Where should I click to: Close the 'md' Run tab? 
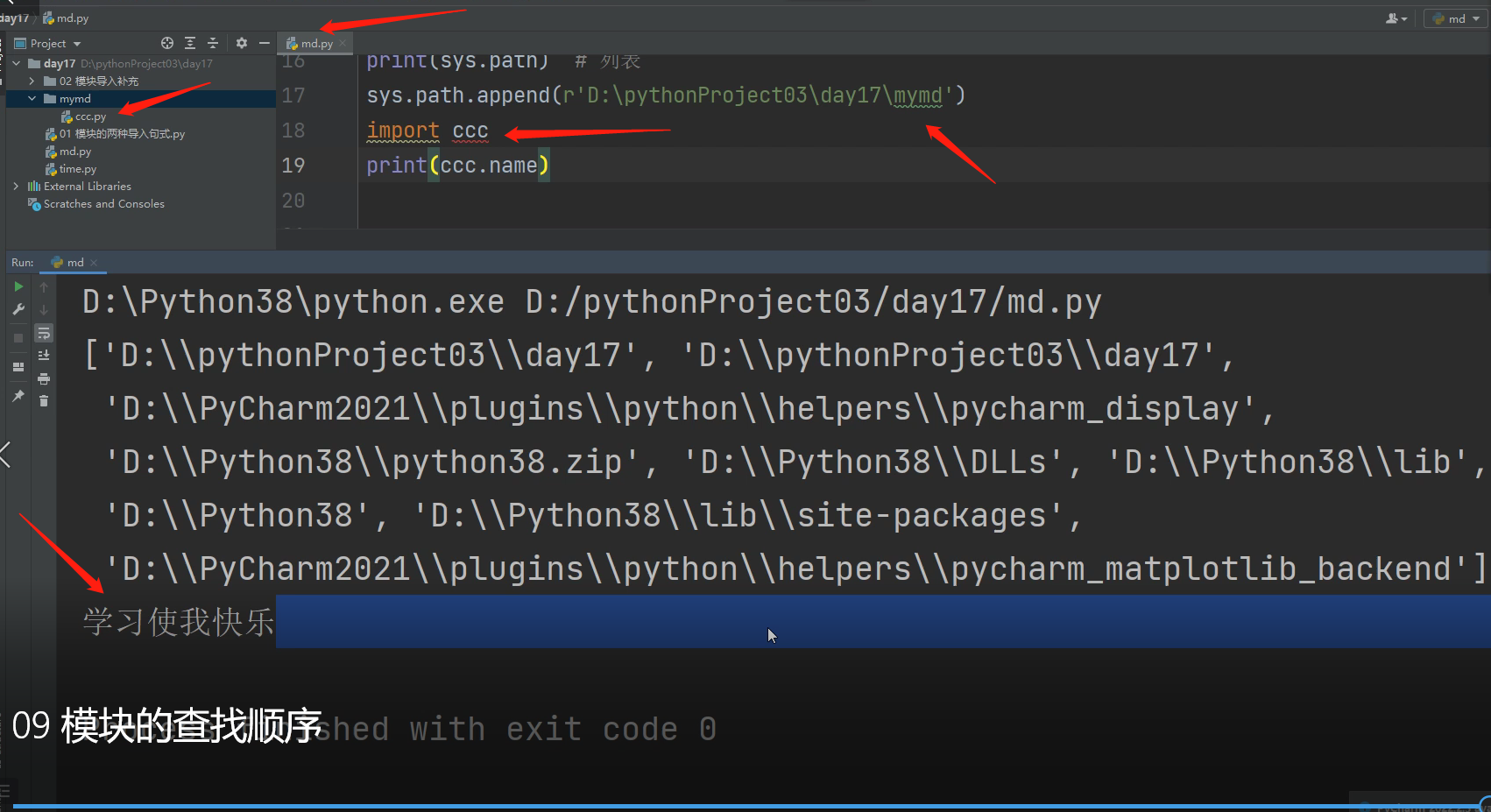pyautogui.click(x=94, y=263)
